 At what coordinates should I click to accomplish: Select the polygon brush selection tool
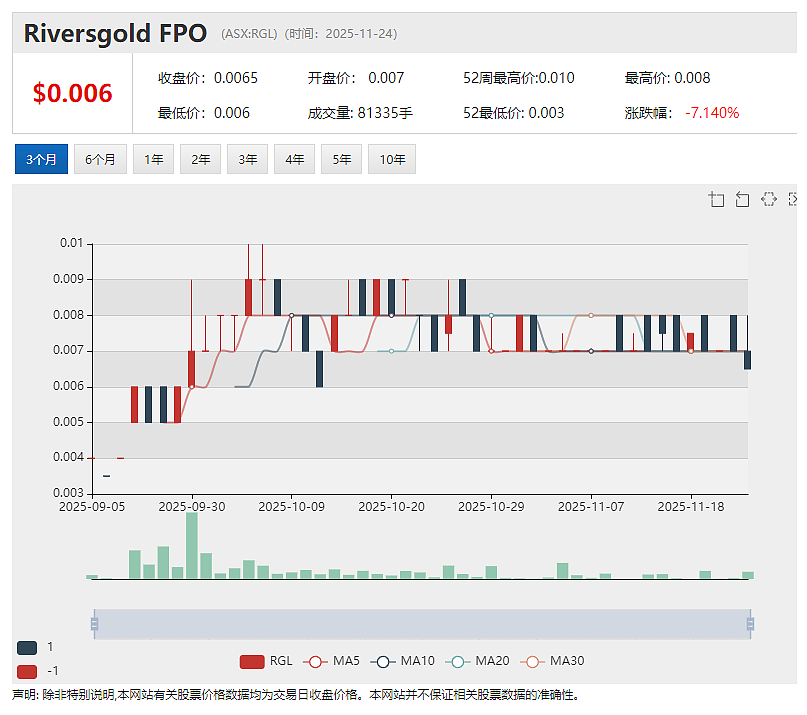[769, 199]
